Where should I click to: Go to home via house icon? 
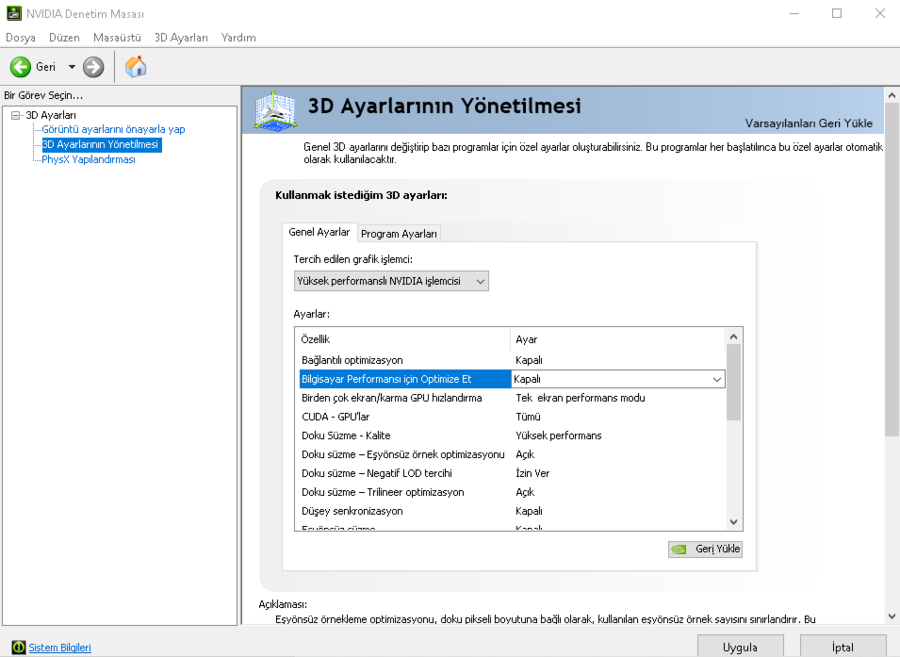[x=136, y=67]
